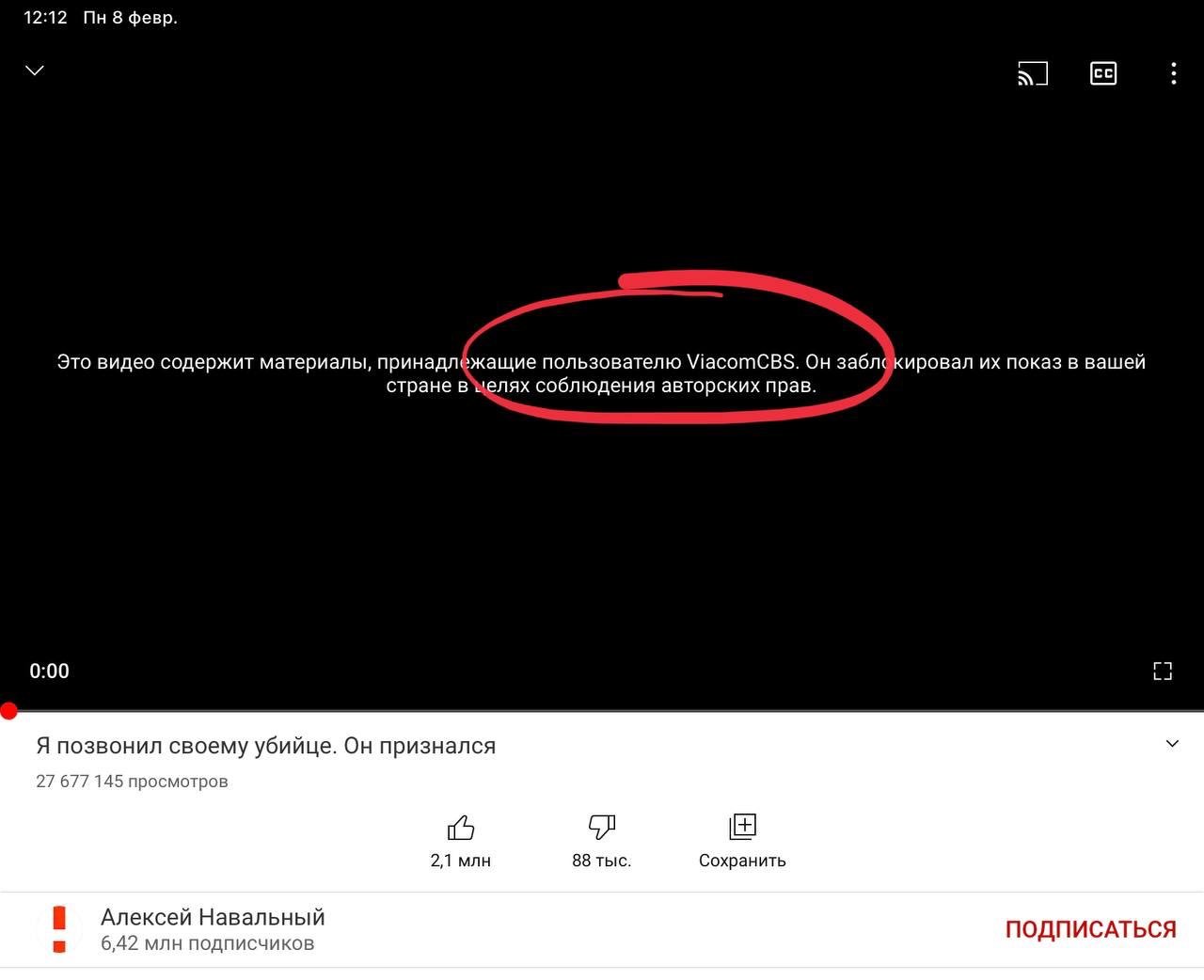Like the video with thumbs-up icon
Image resolution: width=1204 pixels, height=980 pixels.
[460, 828]
